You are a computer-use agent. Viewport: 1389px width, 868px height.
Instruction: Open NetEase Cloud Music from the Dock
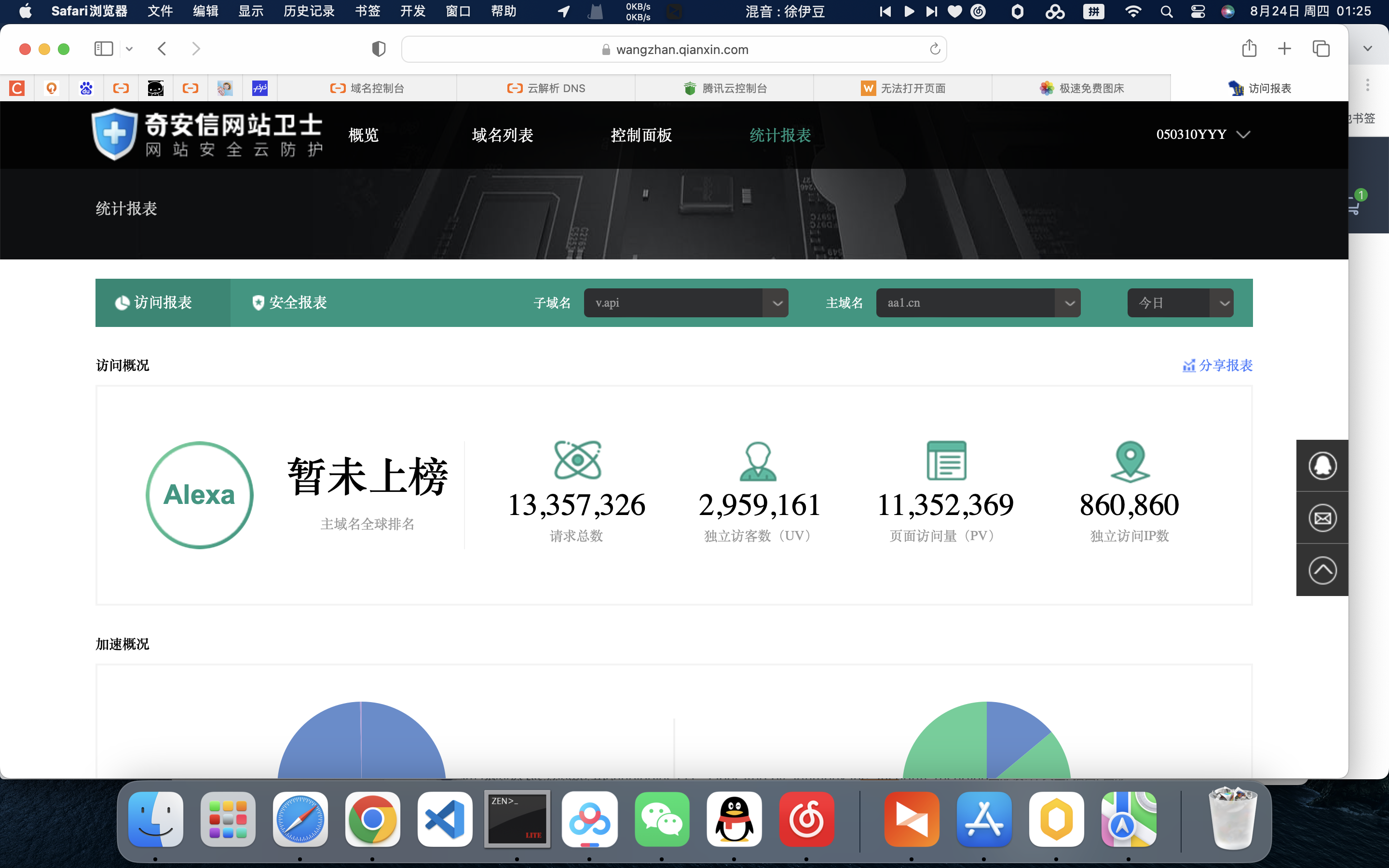point(806,820)
